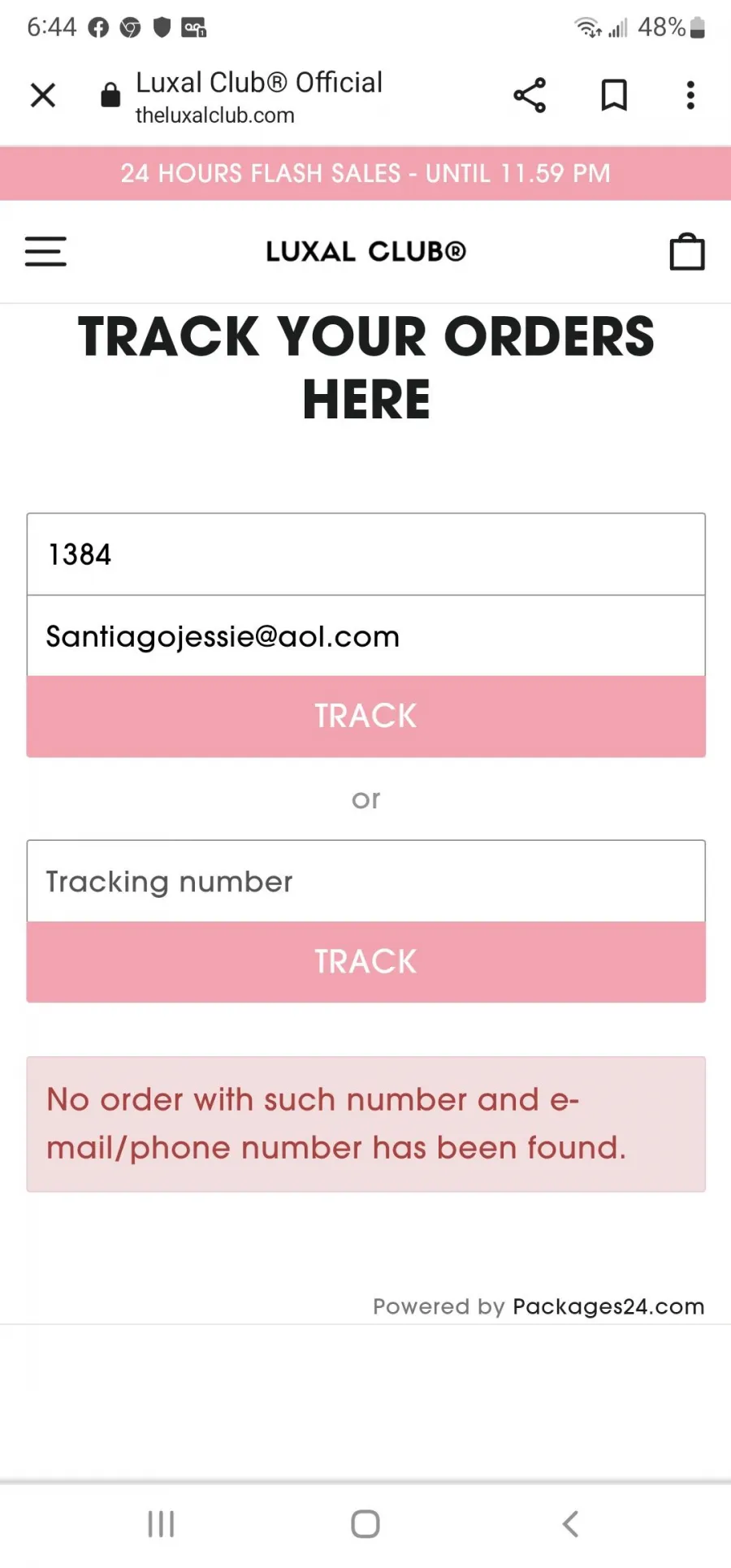The height and width of the screenshot is (1568, 731).
Task: Open the Packages24.com link
Action: [x=608, y=1306]
